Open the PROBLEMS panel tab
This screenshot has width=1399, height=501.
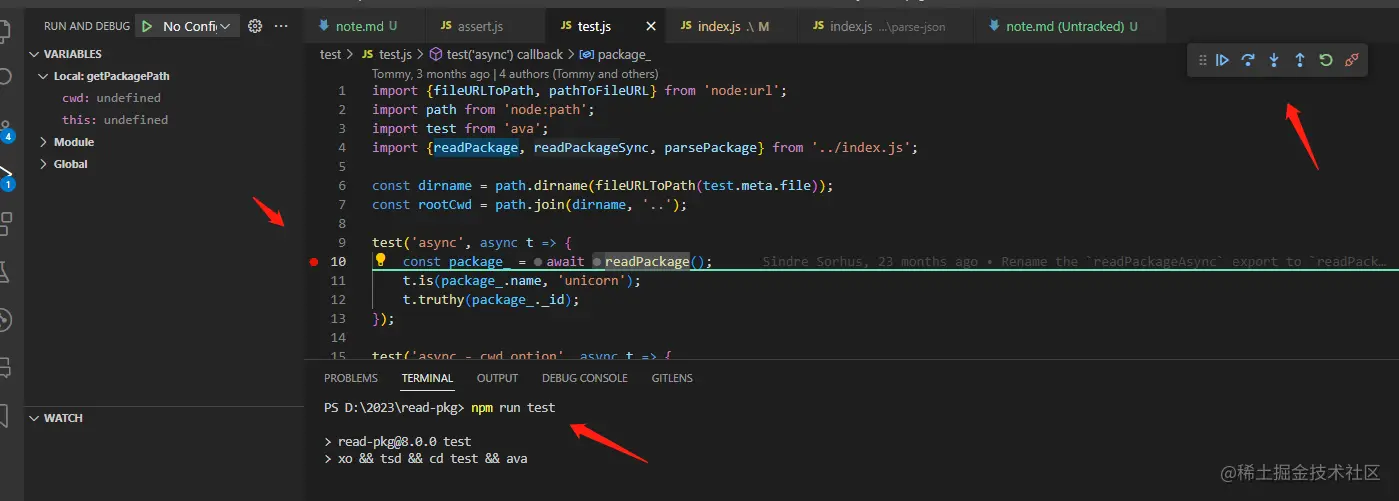coord(351,378)
